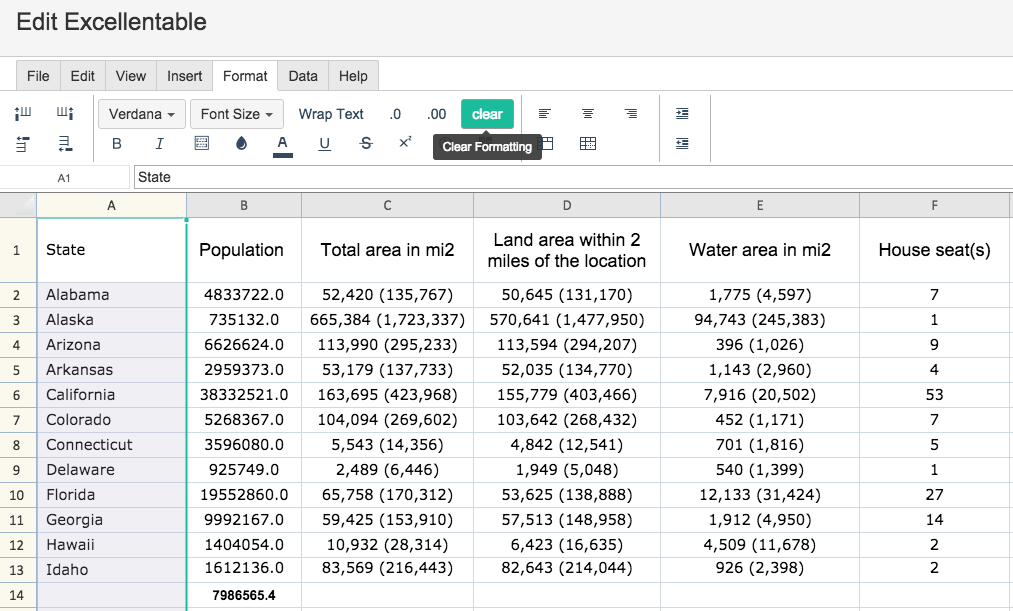Toggle bold formatting

pyautogui.click(x=117, y=144)
